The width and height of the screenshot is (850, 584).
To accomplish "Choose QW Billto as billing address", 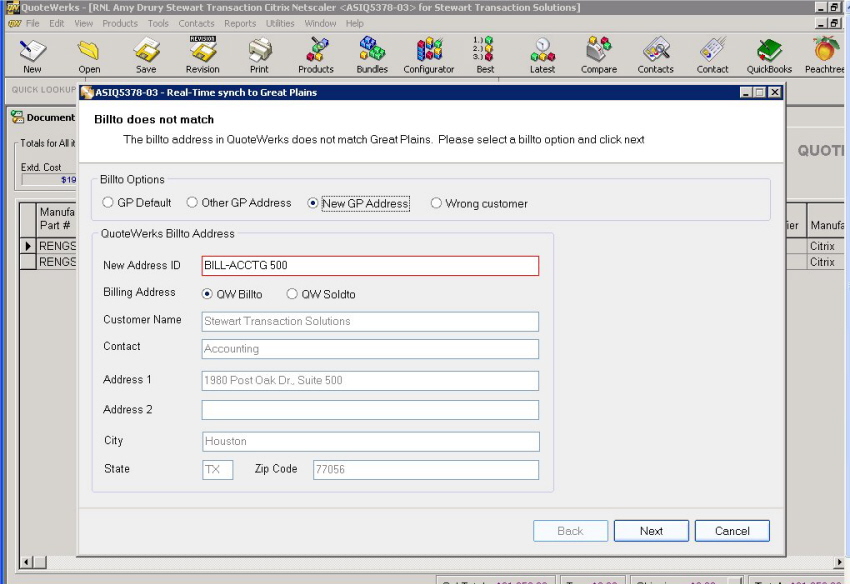I will 207,294.
